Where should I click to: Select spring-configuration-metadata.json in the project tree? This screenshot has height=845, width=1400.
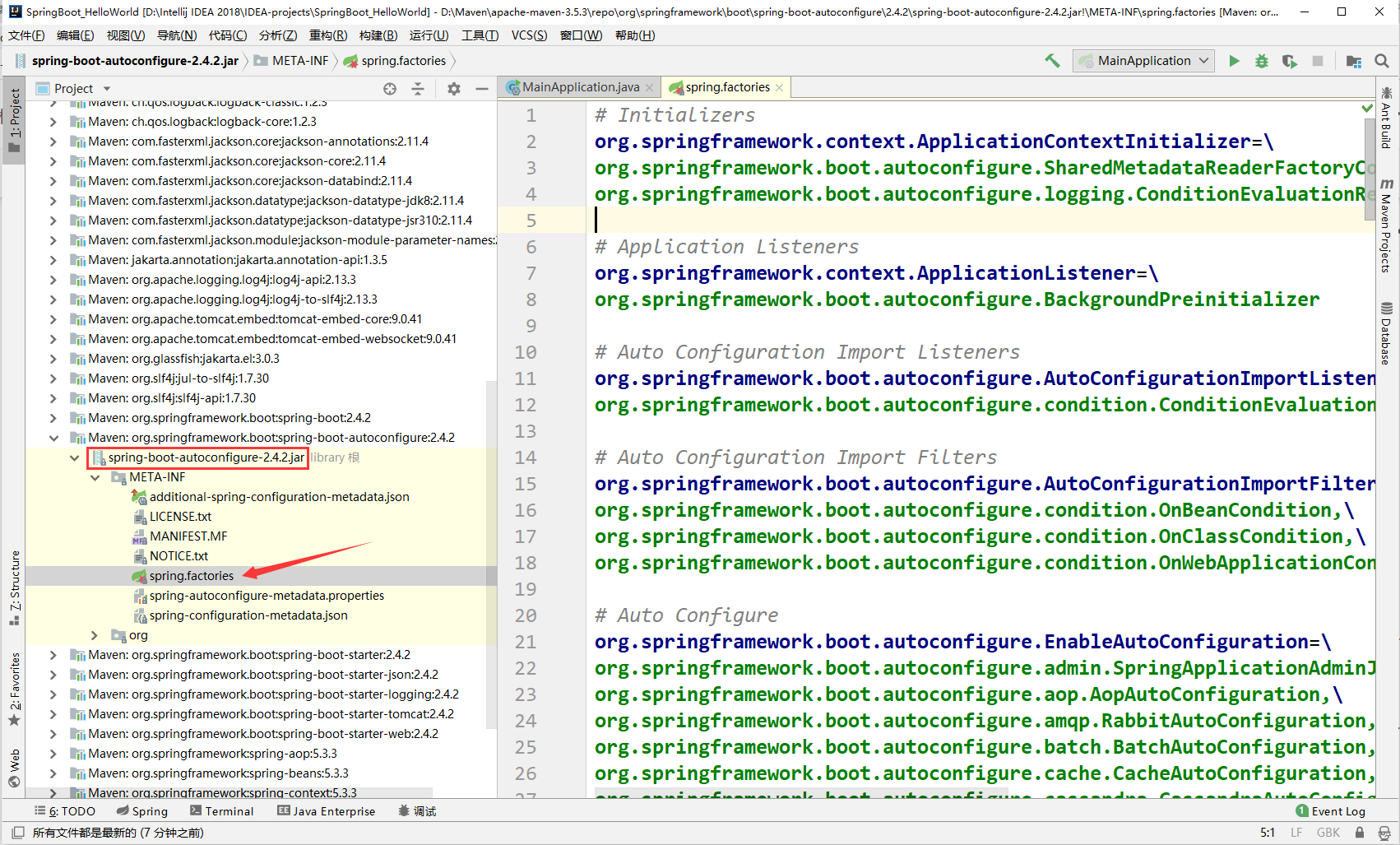coord(248,615)
